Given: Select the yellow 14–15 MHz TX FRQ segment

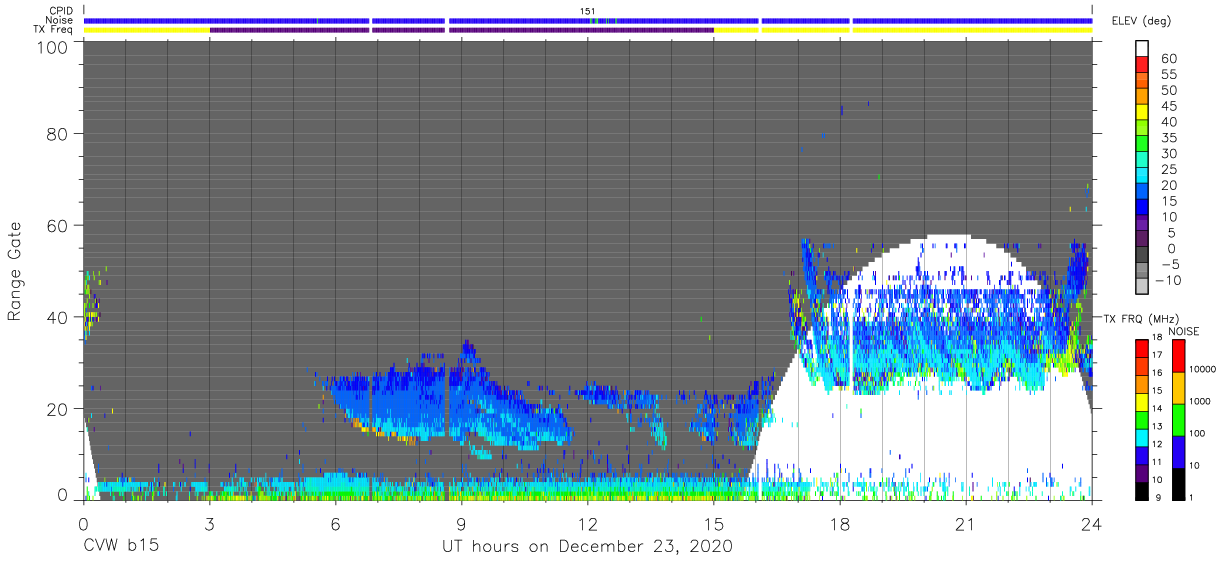Looking at the screenshot, I should (x=1143, y=402).
